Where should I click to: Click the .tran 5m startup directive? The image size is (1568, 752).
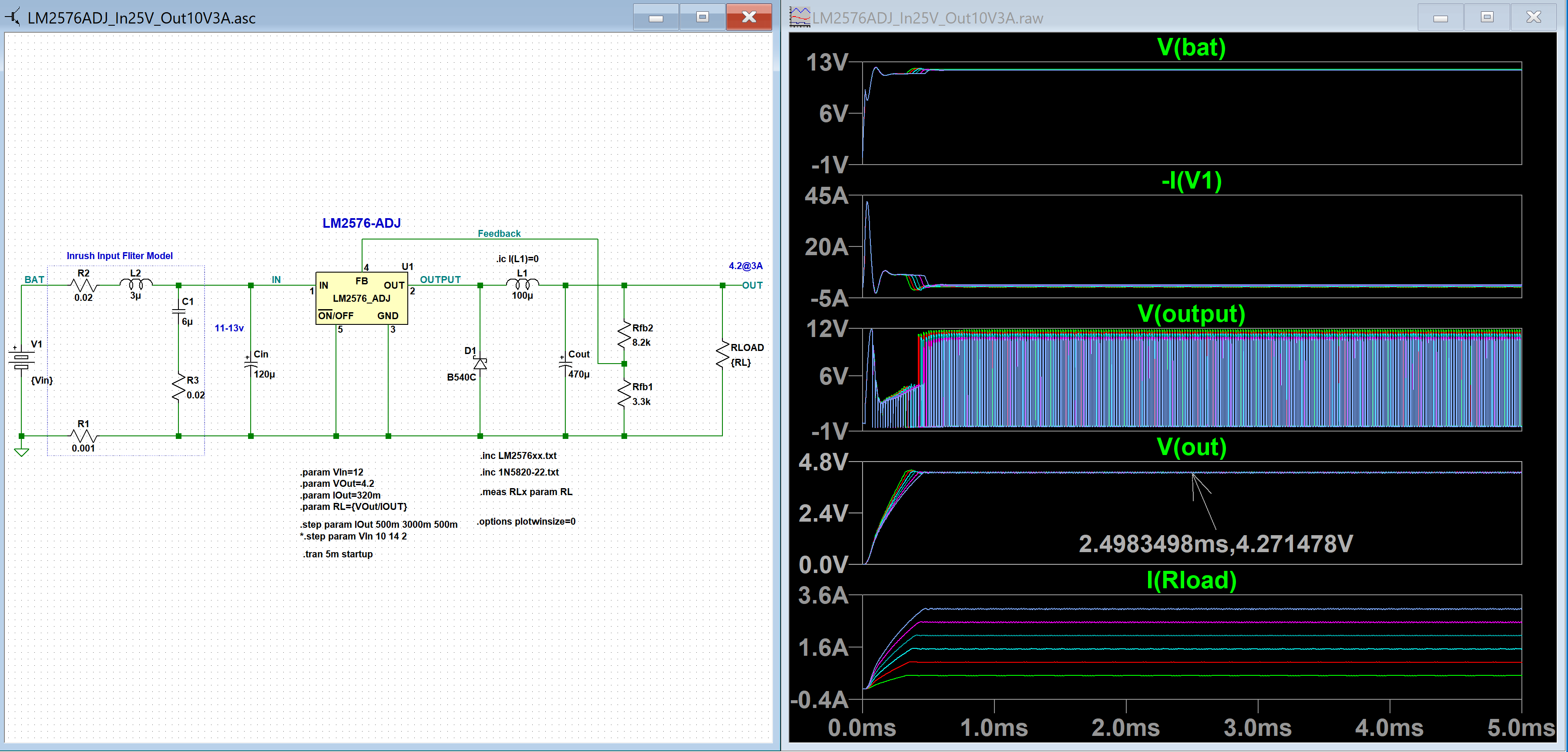338,554
